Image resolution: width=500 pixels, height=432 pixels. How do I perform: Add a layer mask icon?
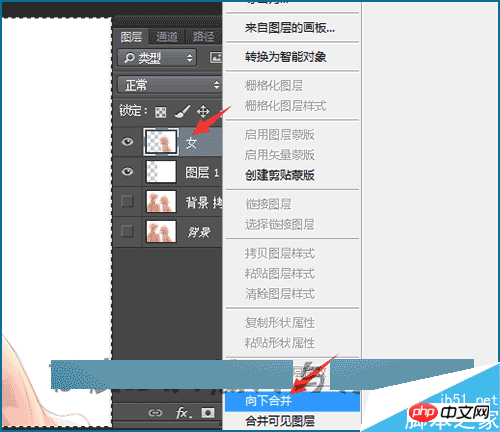(208, 413)
